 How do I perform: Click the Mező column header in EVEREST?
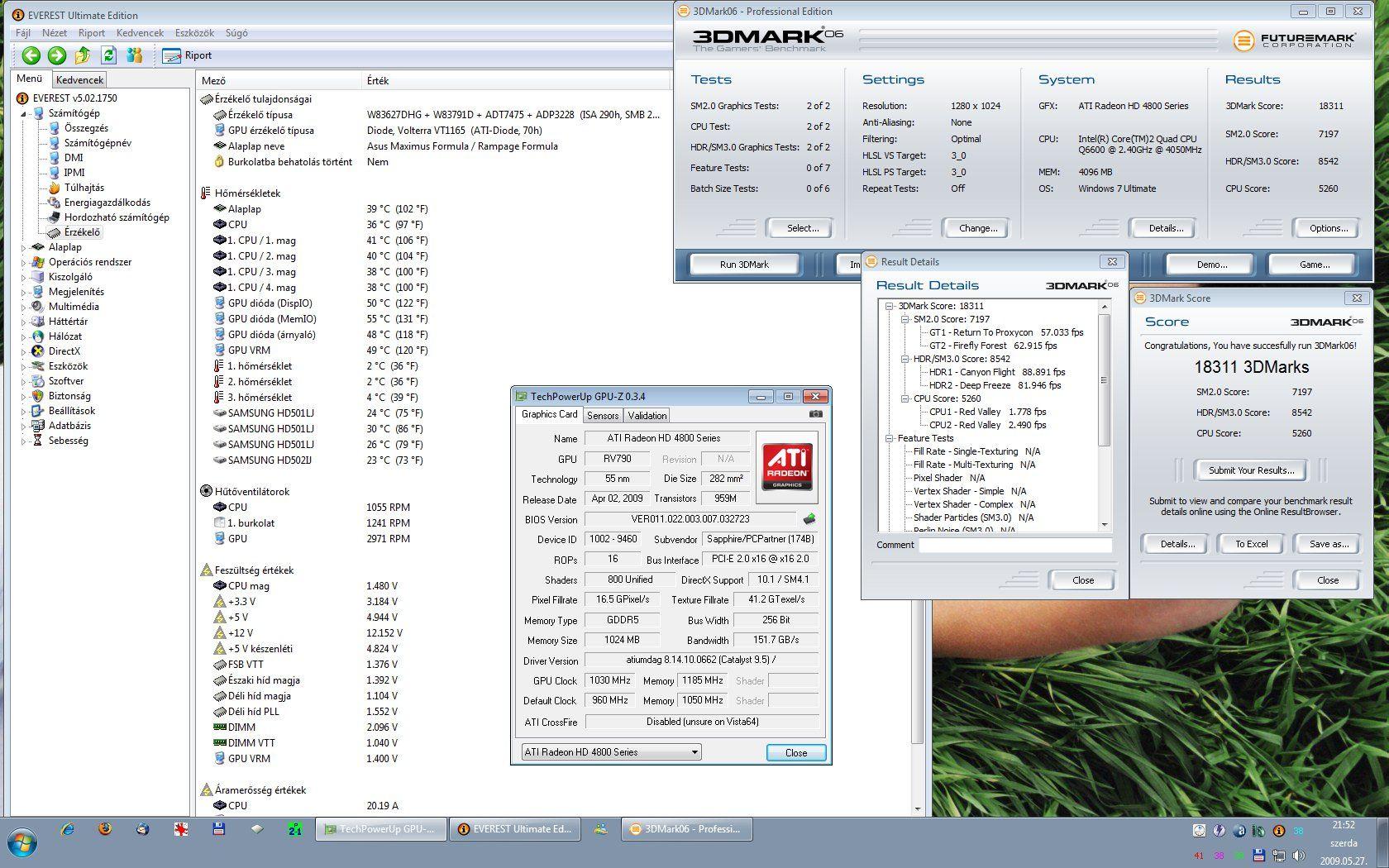[280, 80]
